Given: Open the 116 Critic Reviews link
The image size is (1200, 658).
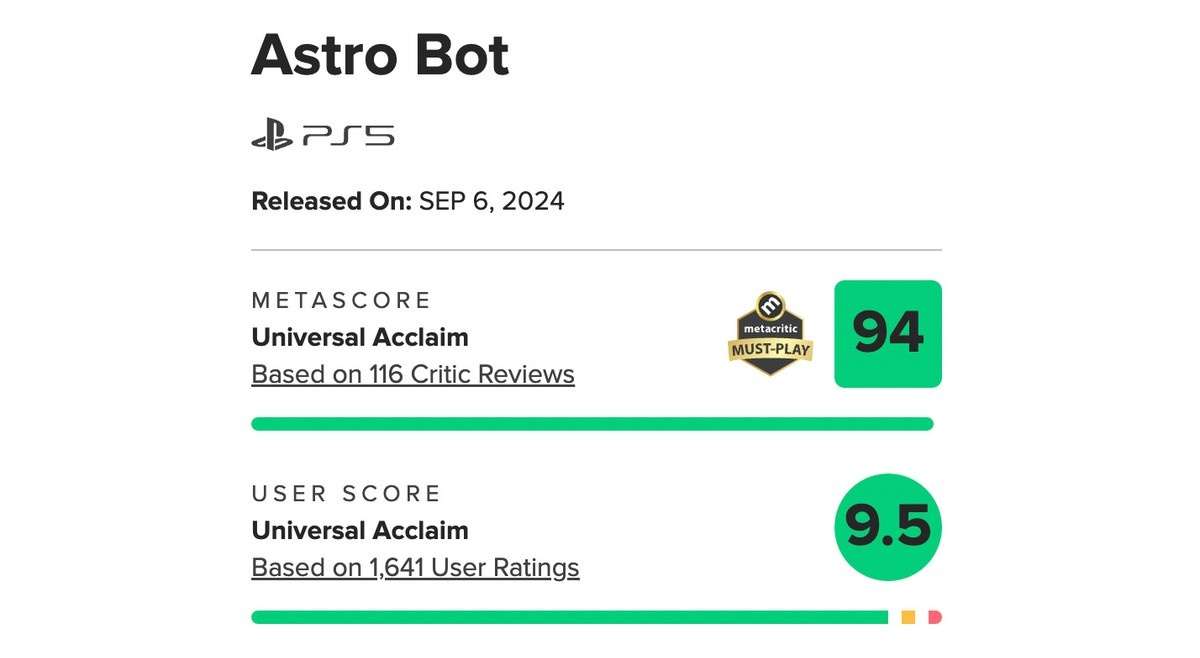Looking at the screenshot, I should coord(413,374).
